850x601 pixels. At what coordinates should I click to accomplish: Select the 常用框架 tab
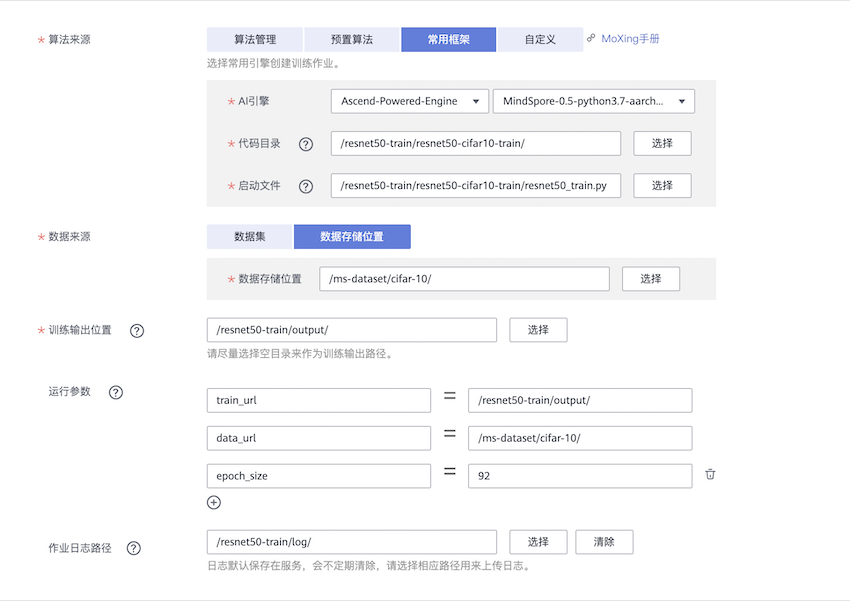(448, 40)
